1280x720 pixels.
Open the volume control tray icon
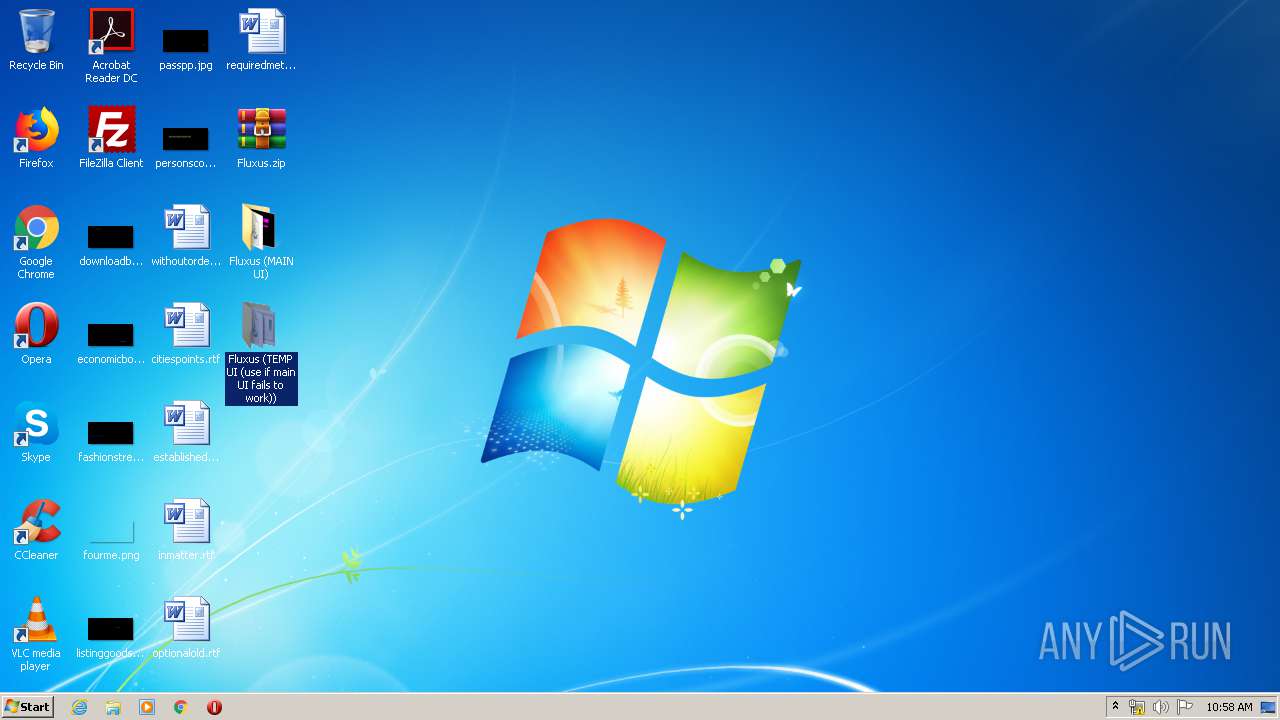pyautogui.click(x=1161, y=707)
